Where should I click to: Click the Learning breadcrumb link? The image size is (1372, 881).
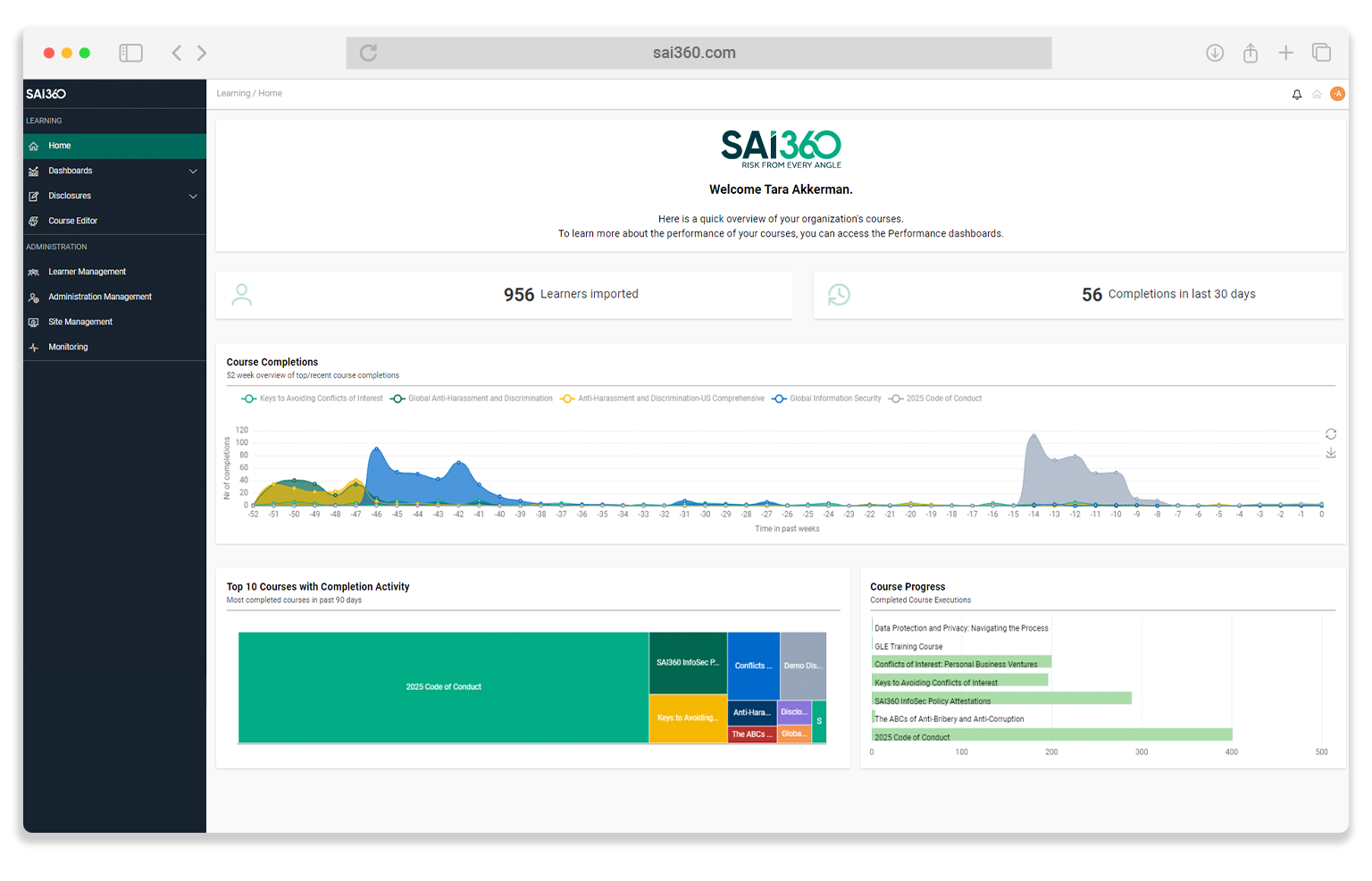233,93
